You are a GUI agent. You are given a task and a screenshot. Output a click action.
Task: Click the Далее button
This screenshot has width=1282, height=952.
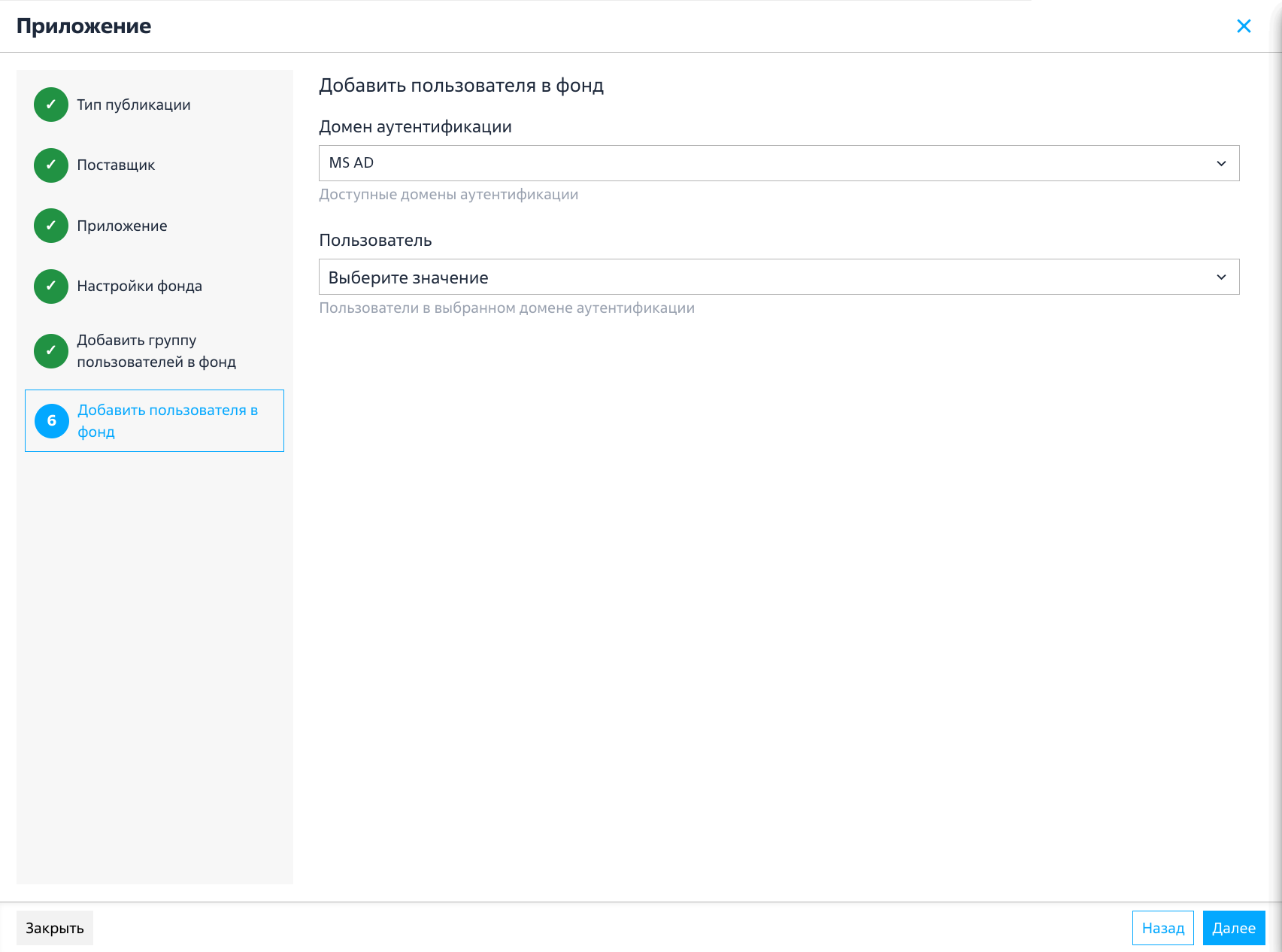(x=1234, y=928)
